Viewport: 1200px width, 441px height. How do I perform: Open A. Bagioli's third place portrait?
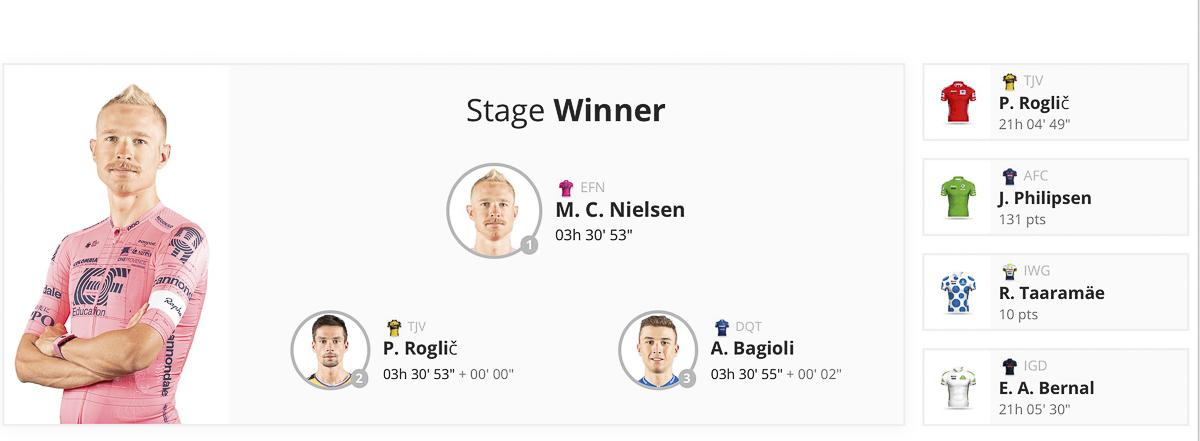(x=658, y=350)
